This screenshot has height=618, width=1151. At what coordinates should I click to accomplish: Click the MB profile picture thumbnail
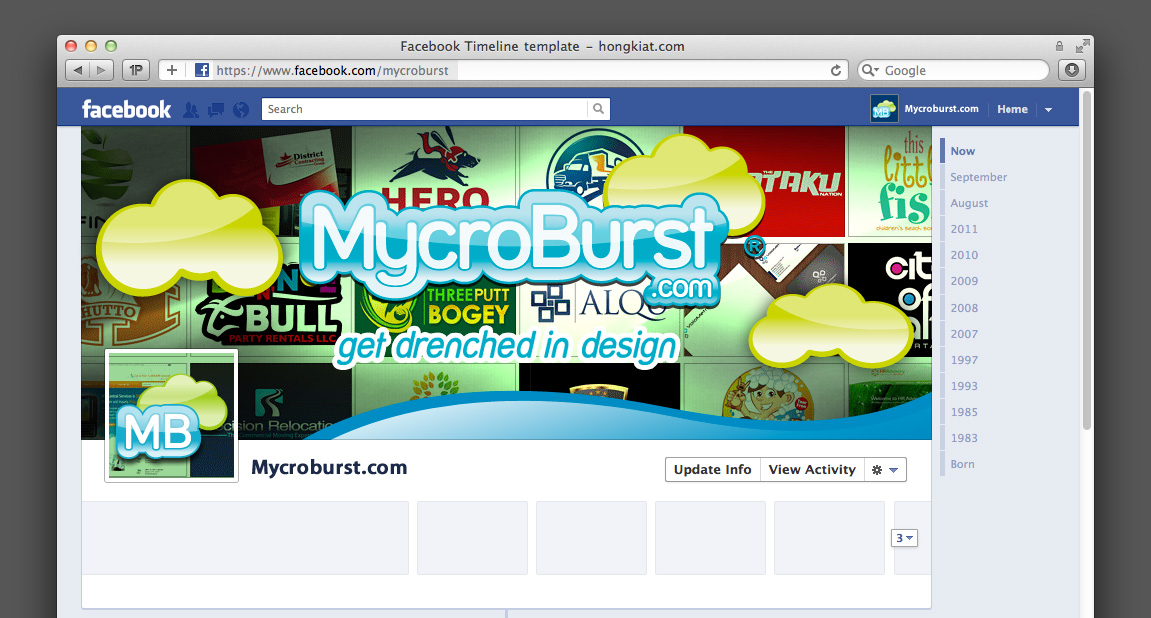pos(172,415)
